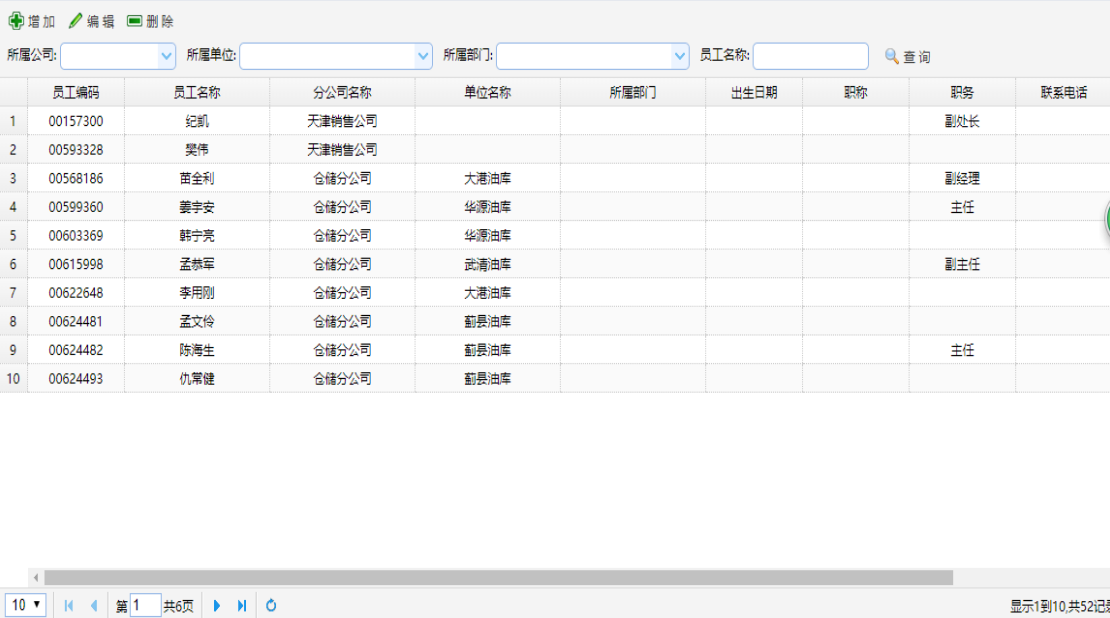Click the 副主任 position cell

point(962,264)
